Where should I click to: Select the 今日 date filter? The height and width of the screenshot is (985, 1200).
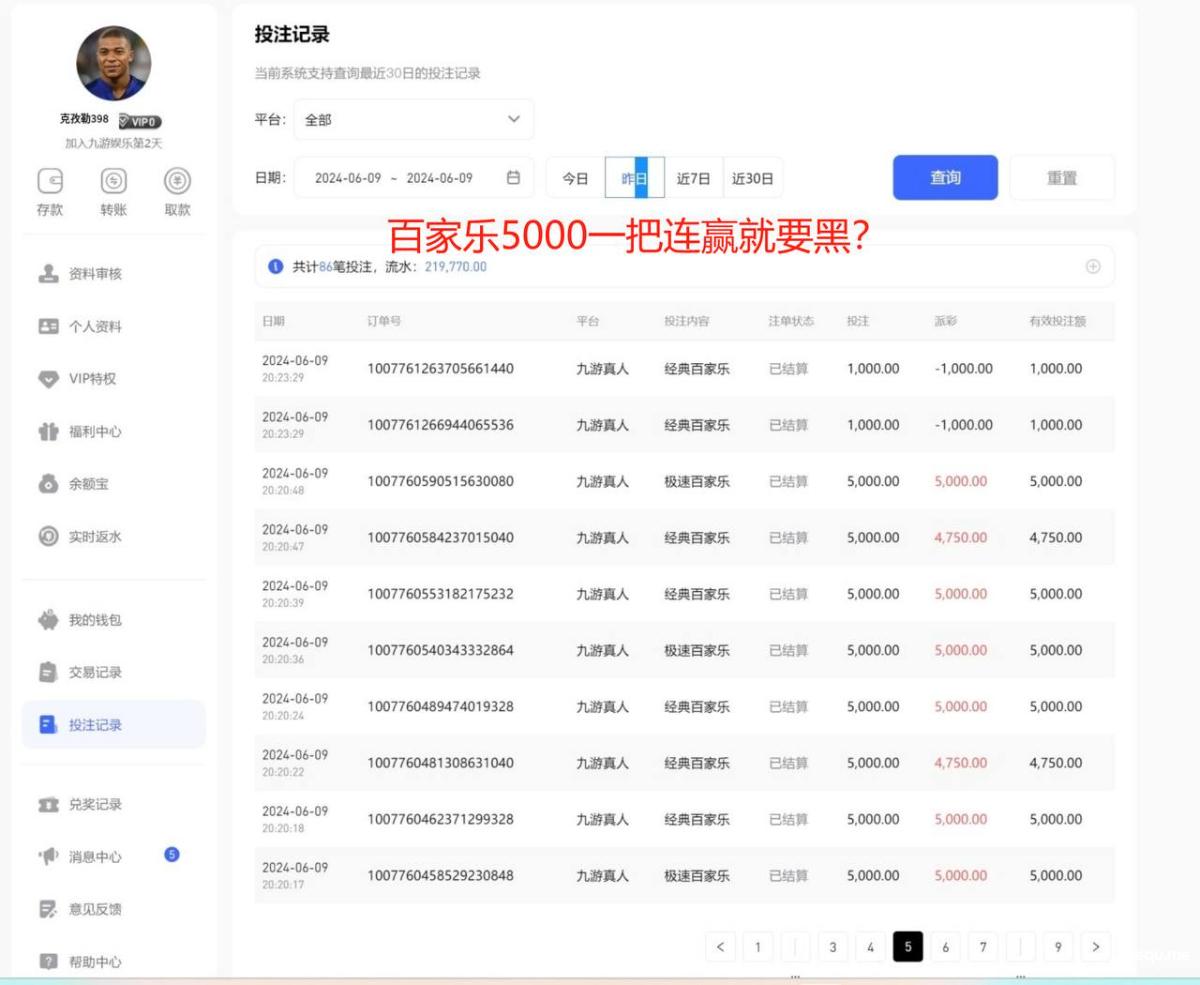click(x=575, y=179)
